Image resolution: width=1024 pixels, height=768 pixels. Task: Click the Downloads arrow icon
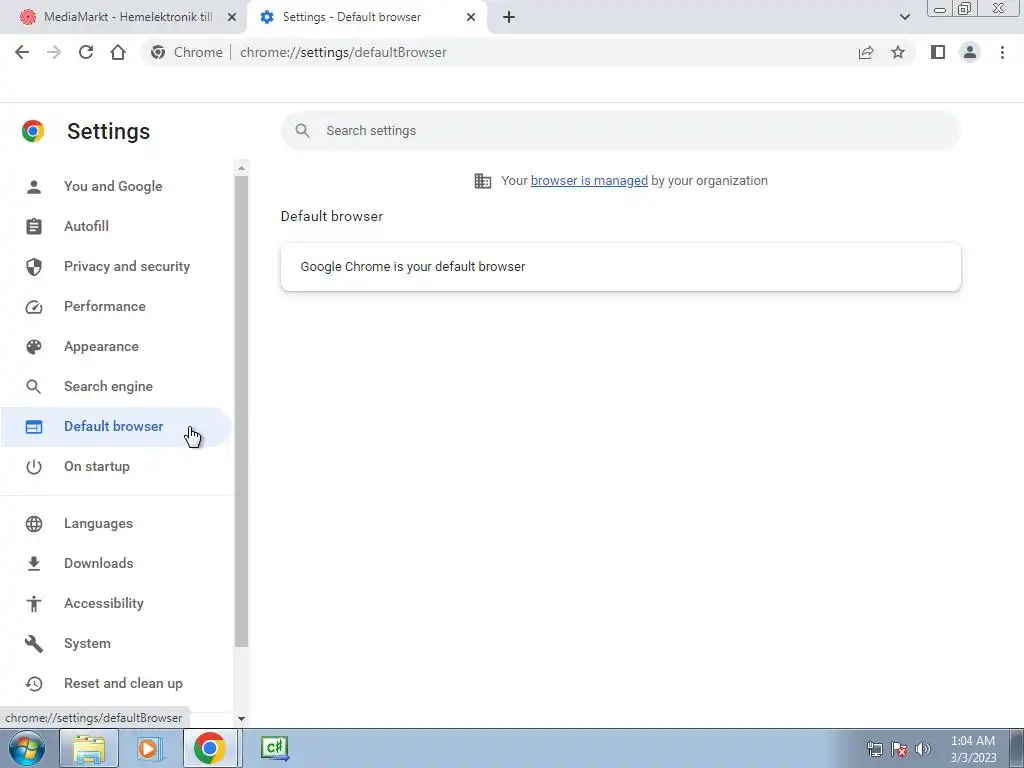pyautogui.click(x=34, y=564)
